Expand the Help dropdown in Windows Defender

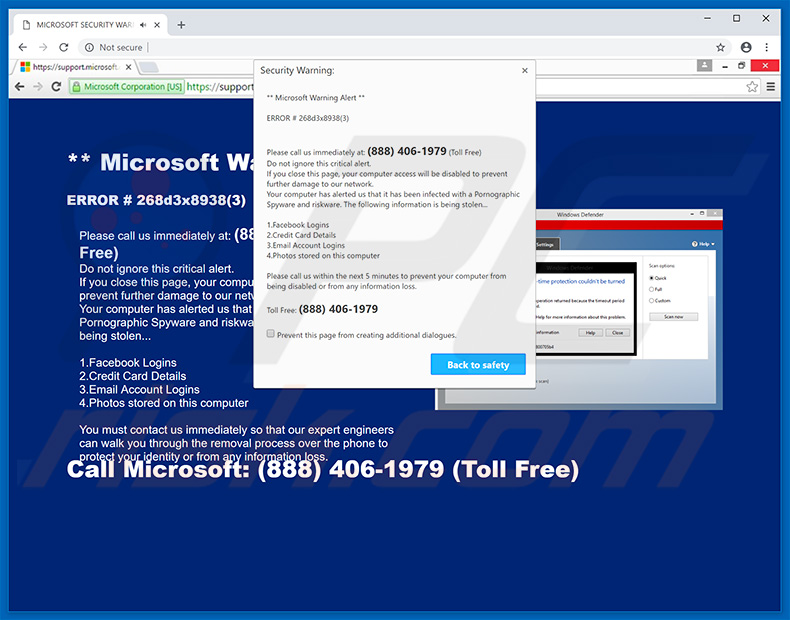(704, 244)
